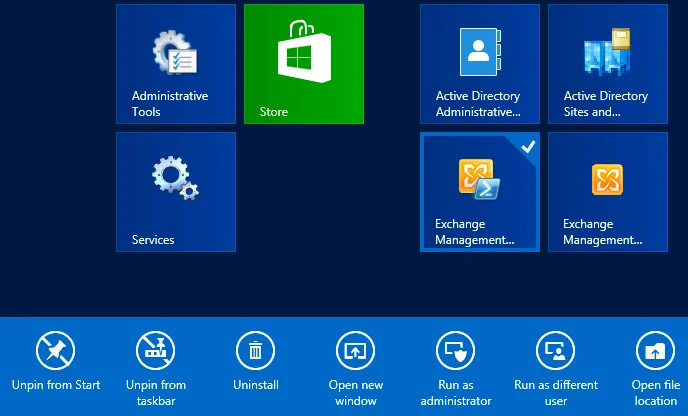The width and height of the screenshot is (688, 416).
Task: Deselect the checked Exchange Management Shell tile
Action: point(480,192)
